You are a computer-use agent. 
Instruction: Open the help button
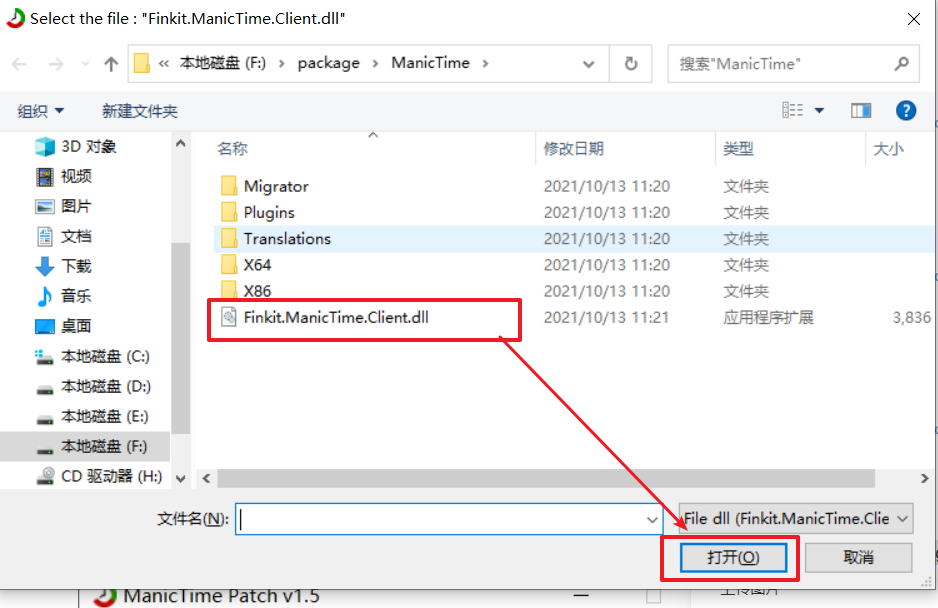pyautogui.click(x=906, y=110)
